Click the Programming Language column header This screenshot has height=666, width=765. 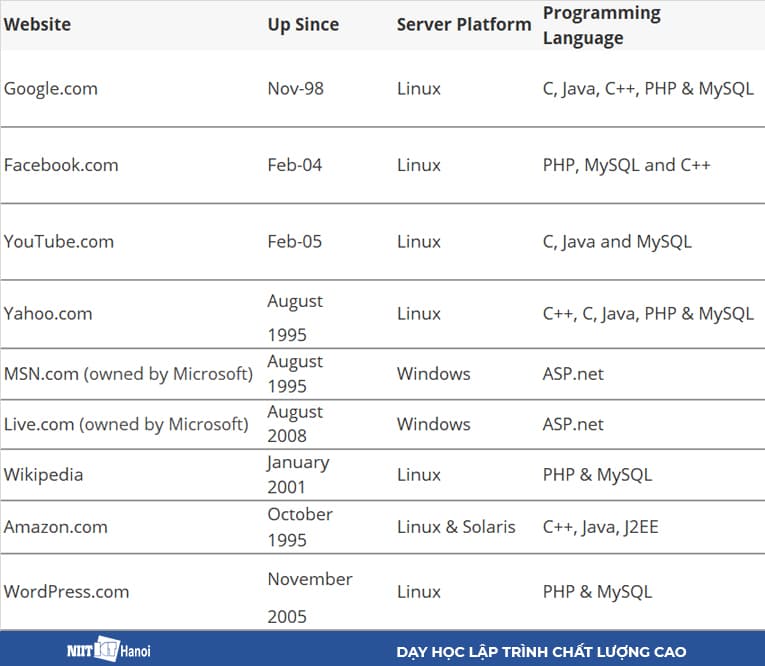coord(601,25)
